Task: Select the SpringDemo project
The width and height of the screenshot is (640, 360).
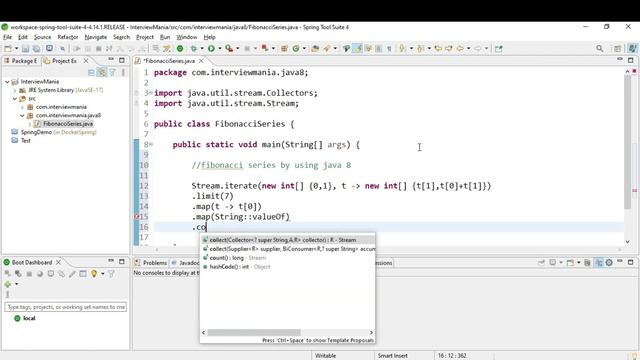Action: [54, 132]
